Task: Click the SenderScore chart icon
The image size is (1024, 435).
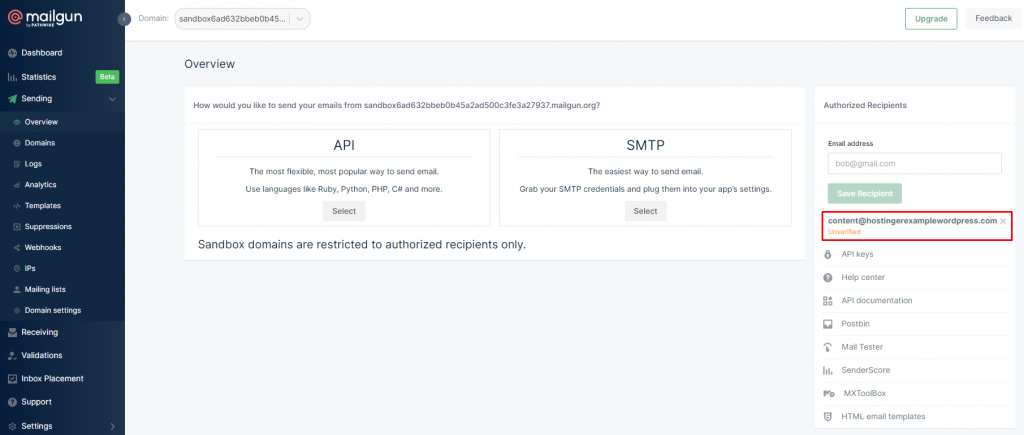Action: (x=828, y=370)
